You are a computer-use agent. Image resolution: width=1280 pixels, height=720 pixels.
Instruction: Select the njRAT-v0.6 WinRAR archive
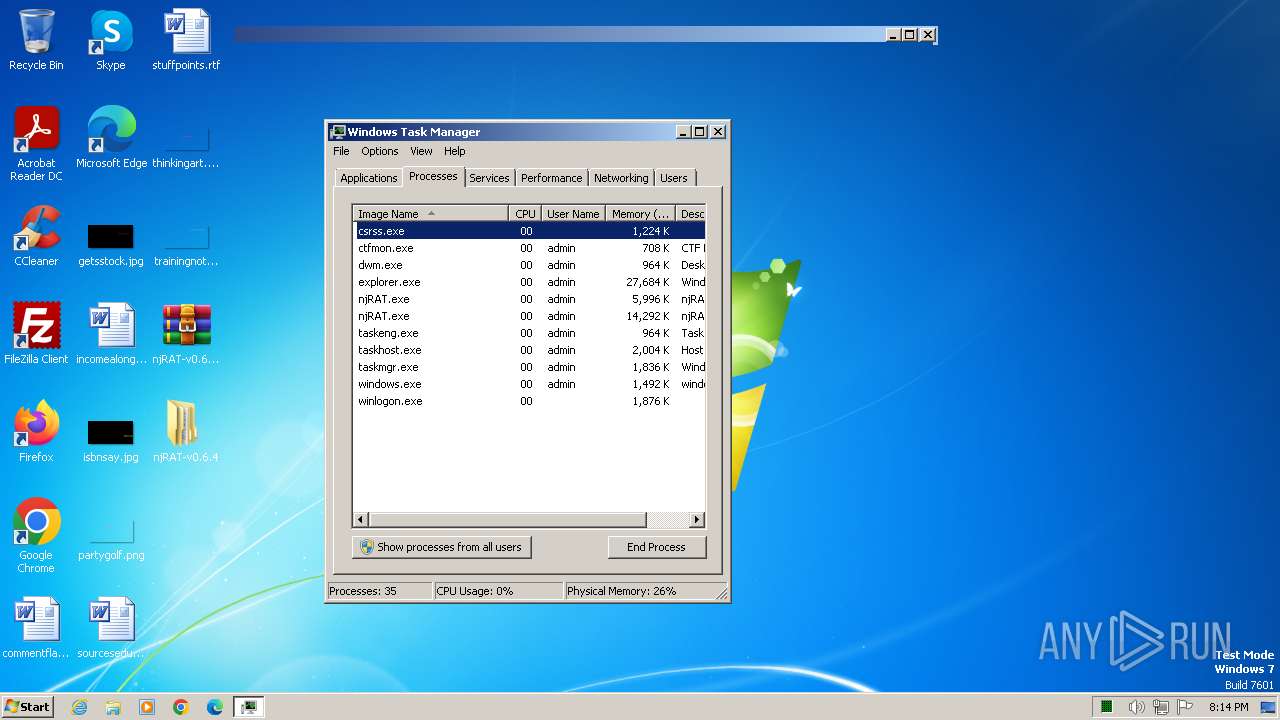(186, 334)
